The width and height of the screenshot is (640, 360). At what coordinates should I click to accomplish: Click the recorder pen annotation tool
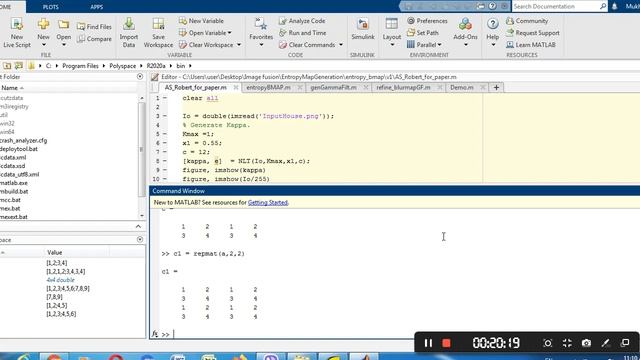[x=605, y=343]
